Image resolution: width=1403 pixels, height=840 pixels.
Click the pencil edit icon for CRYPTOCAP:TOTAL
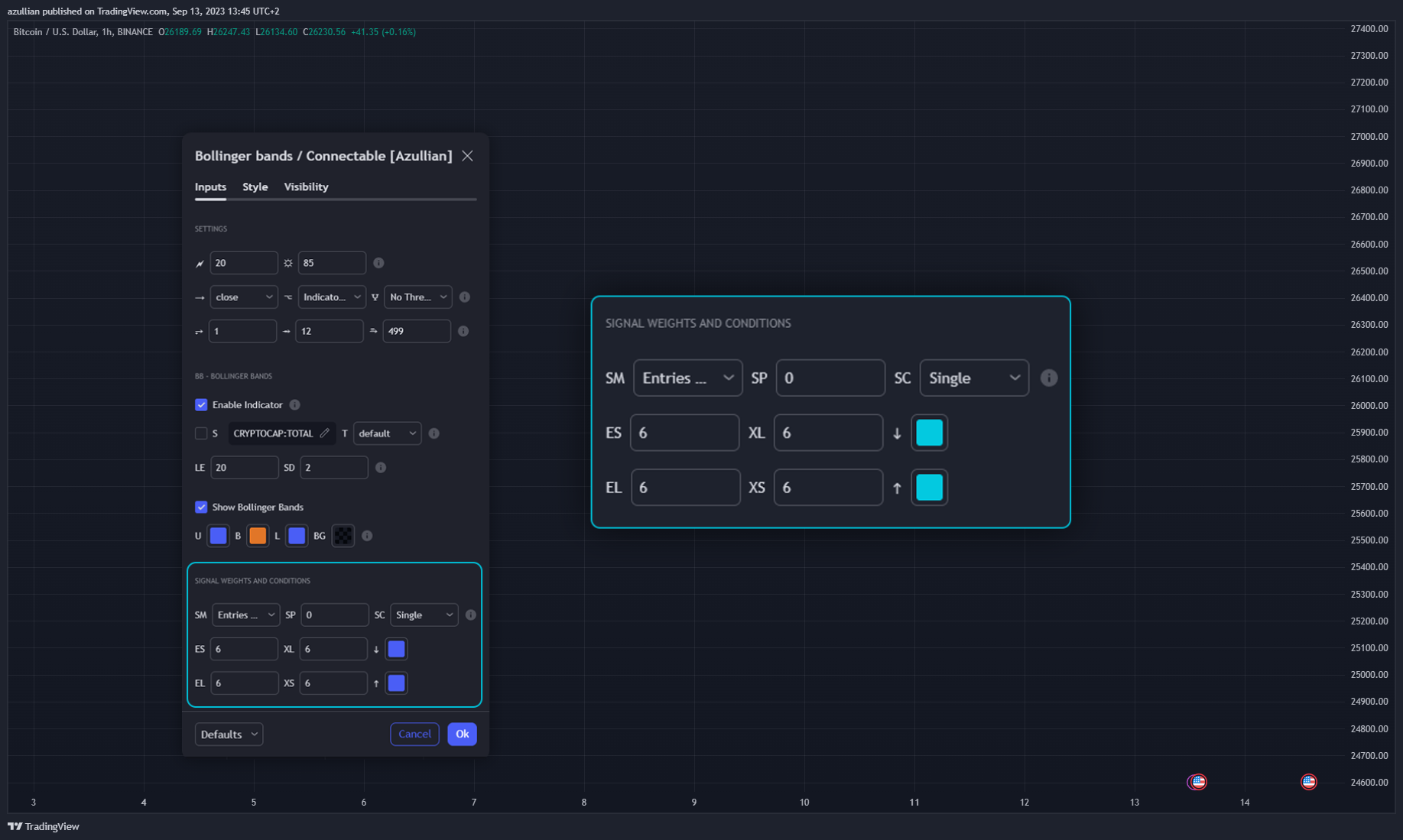[325, 433]
